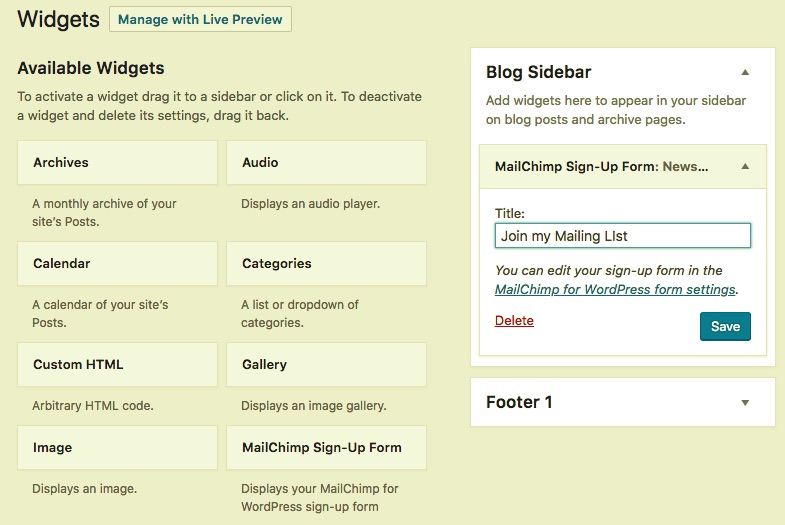The image size is (785, 525).
Task: Save the MailChimp widget settings
Action: tap(725, 326)
